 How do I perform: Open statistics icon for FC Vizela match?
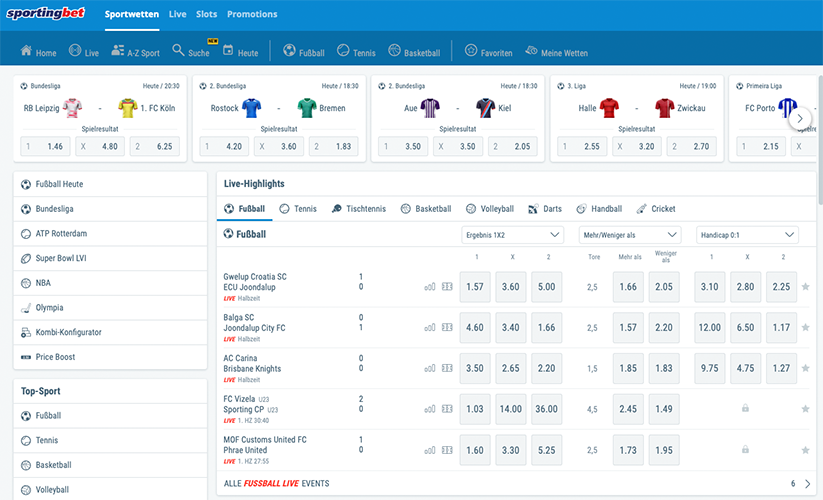[x=430, y=409]
